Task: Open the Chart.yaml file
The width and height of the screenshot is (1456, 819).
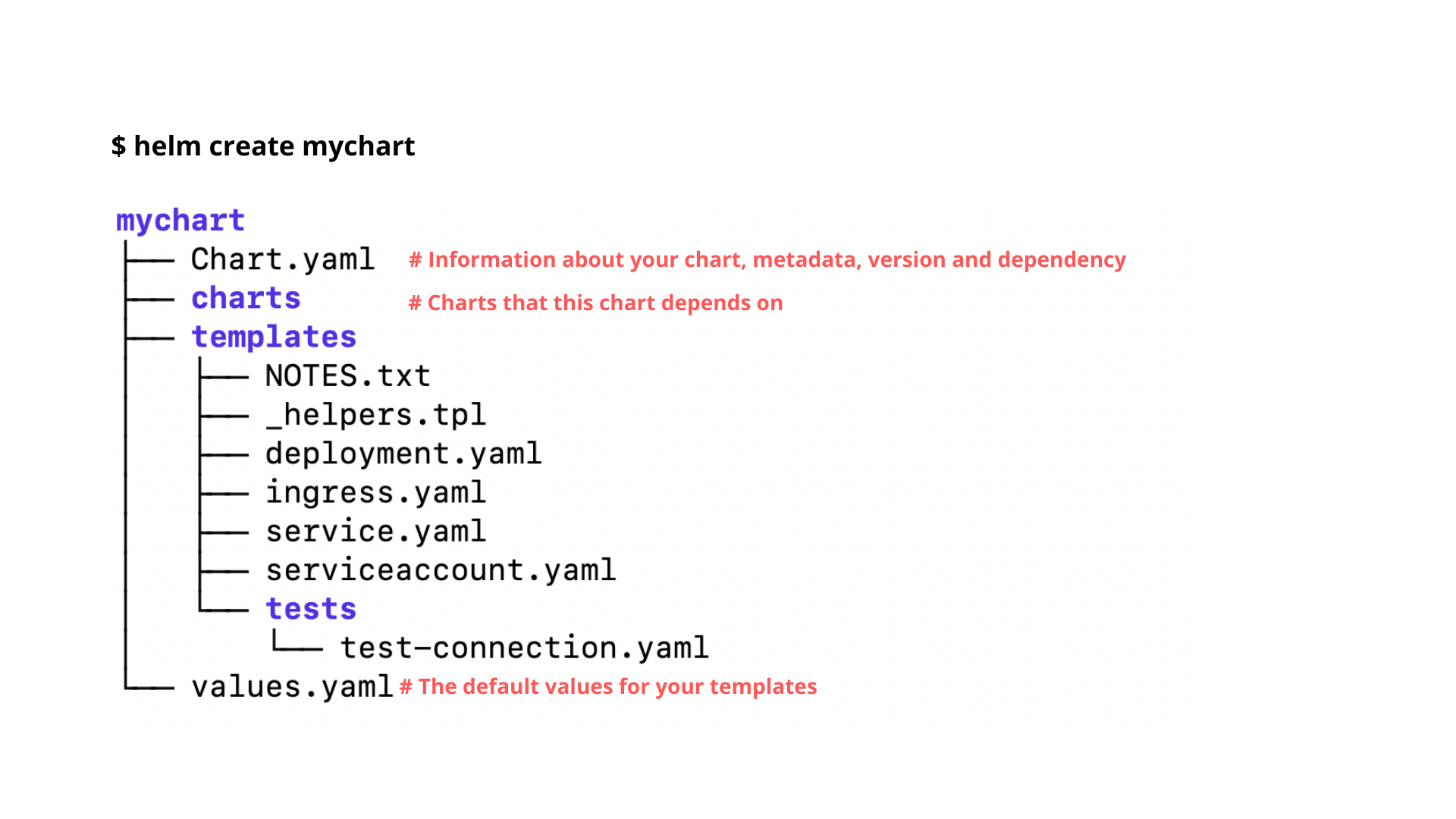Action: tap(282, 259)
